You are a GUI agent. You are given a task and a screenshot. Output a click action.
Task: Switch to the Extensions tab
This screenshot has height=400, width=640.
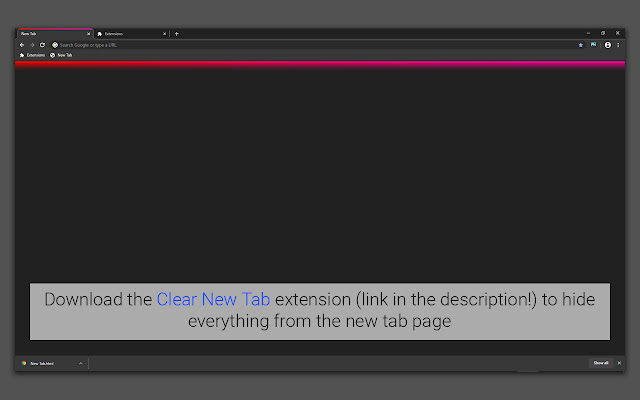point(131,34)
